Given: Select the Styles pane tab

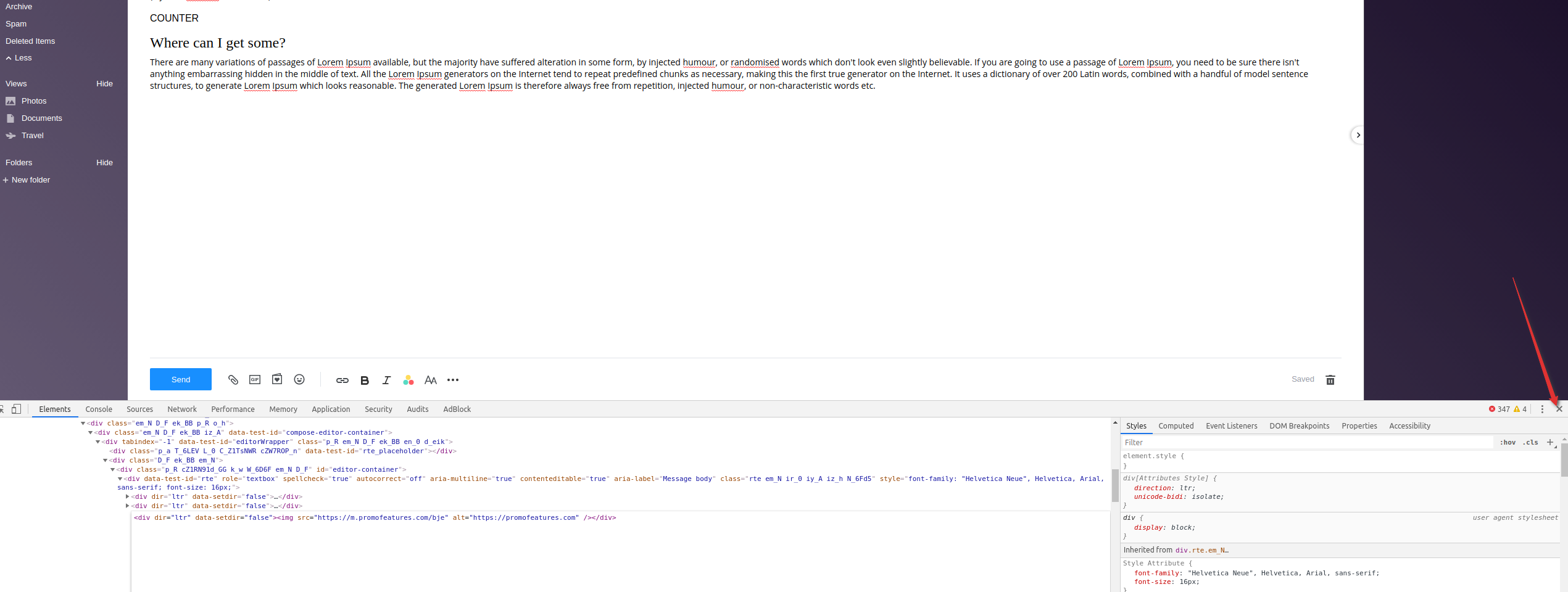Looking at the screenshot, I should 1136,426.
